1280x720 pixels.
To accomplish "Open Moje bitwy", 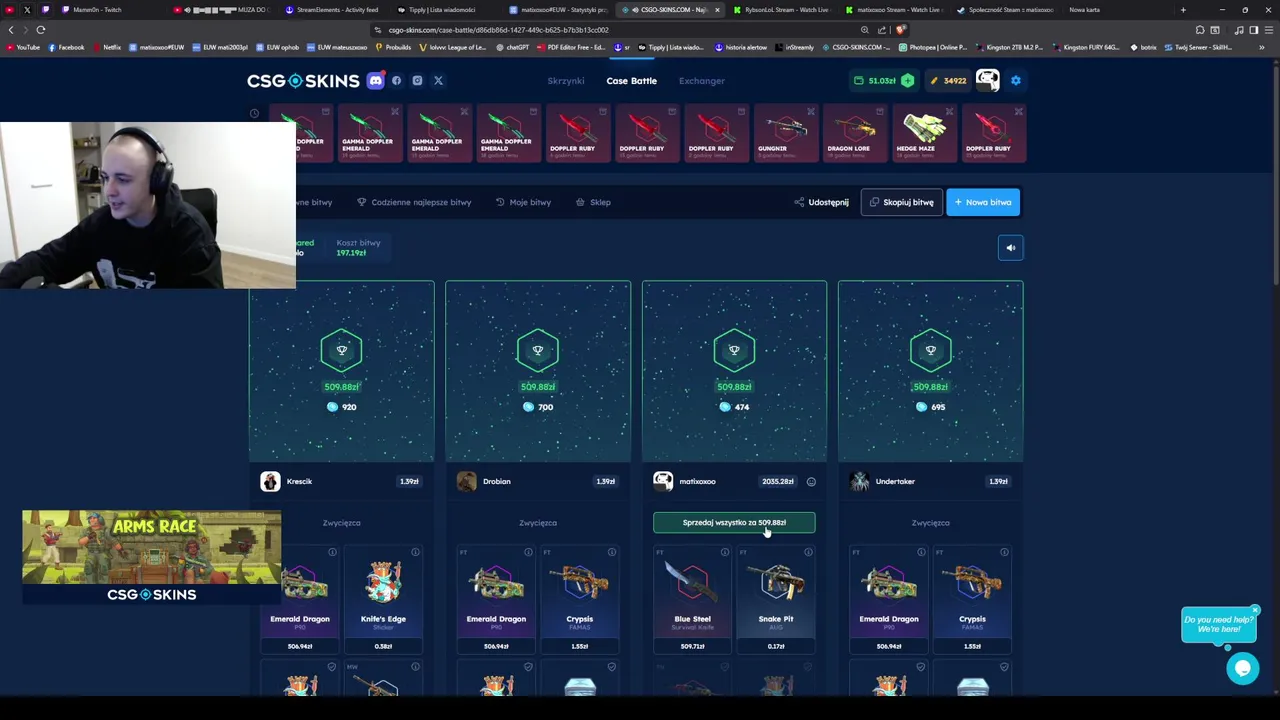I will coord(523,202).
